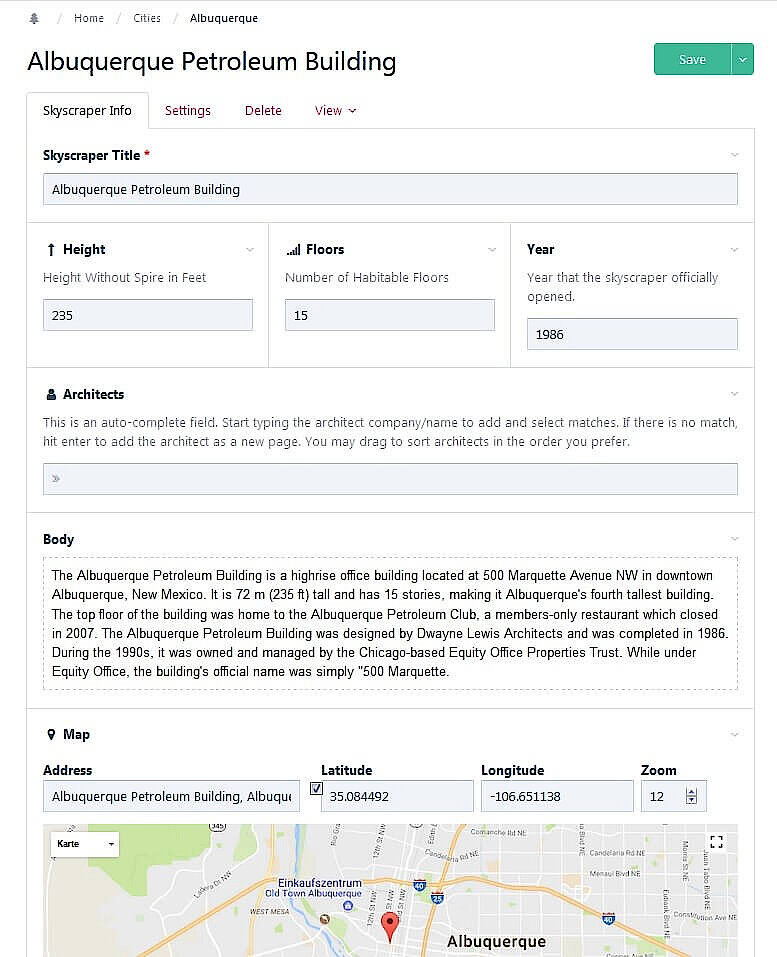Click the tree home icon in breadcrumb
This screenshot has width=777, height=957.
point(35,18)
